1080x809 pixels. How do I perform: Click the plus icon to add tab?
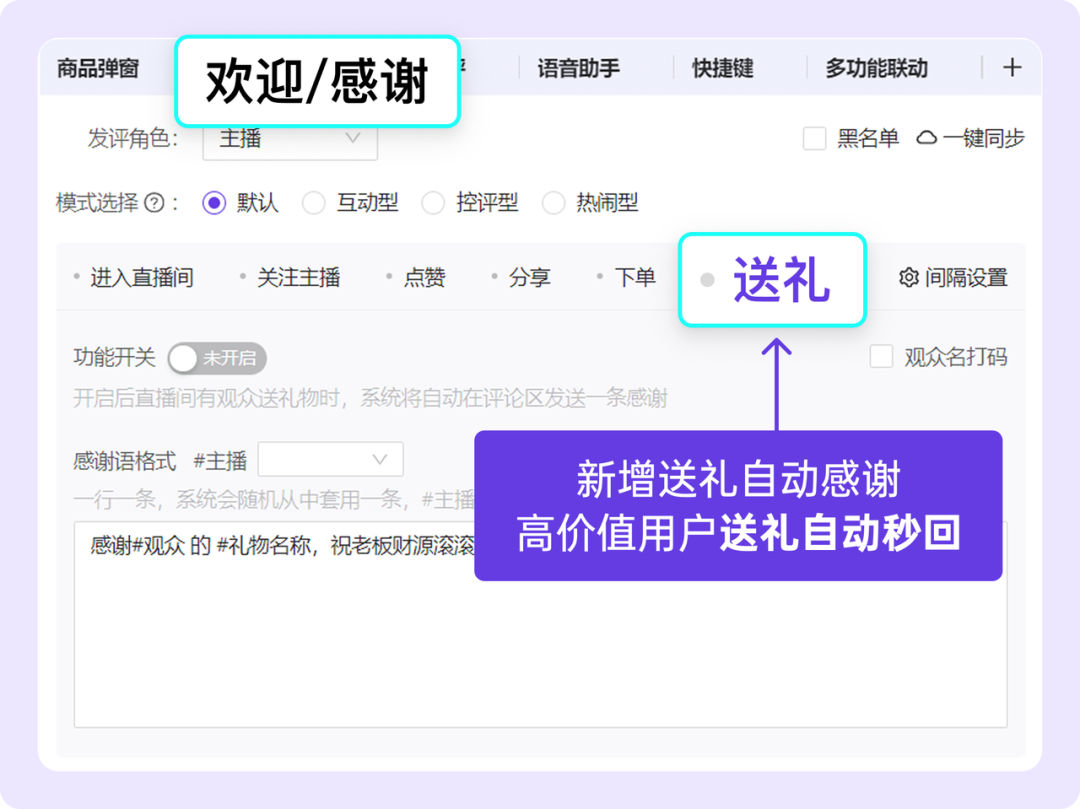click(1012, 68)
